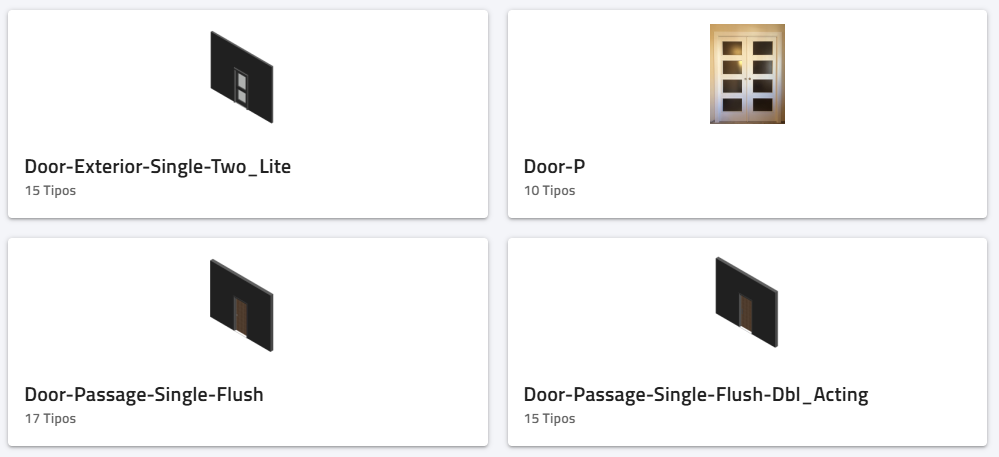Open the Door-Passage-Single-Flush title
This screenshot has height=457, width=999.
coord(144,394)
